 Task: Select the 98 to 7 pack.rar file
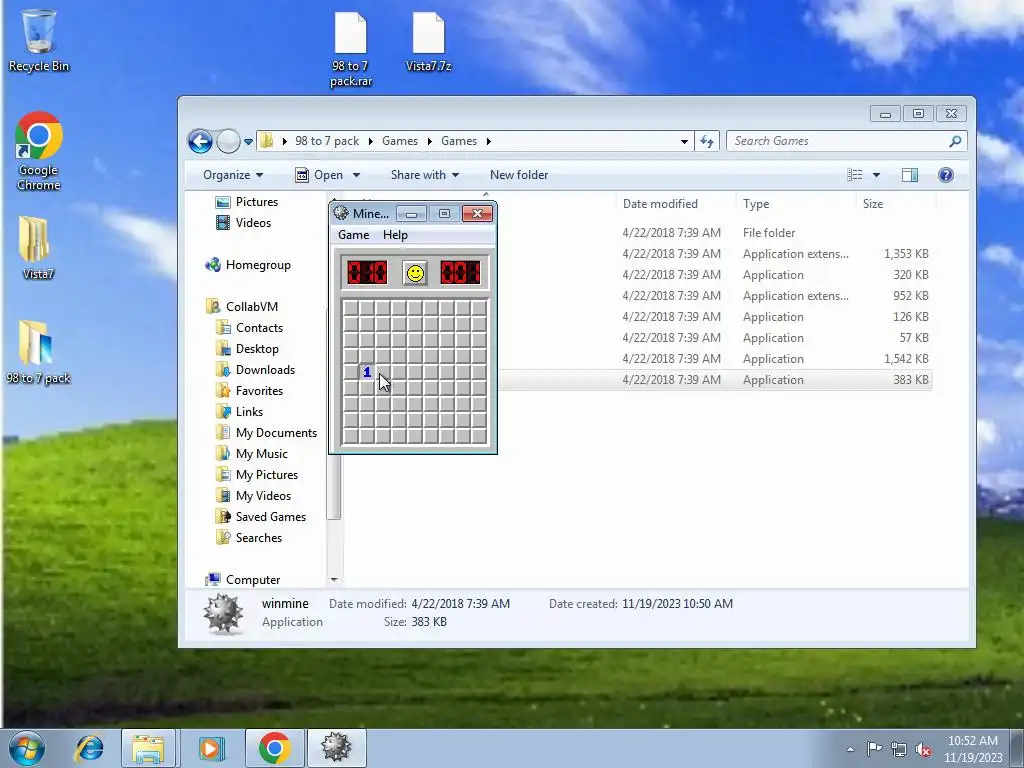click(351, 50)
